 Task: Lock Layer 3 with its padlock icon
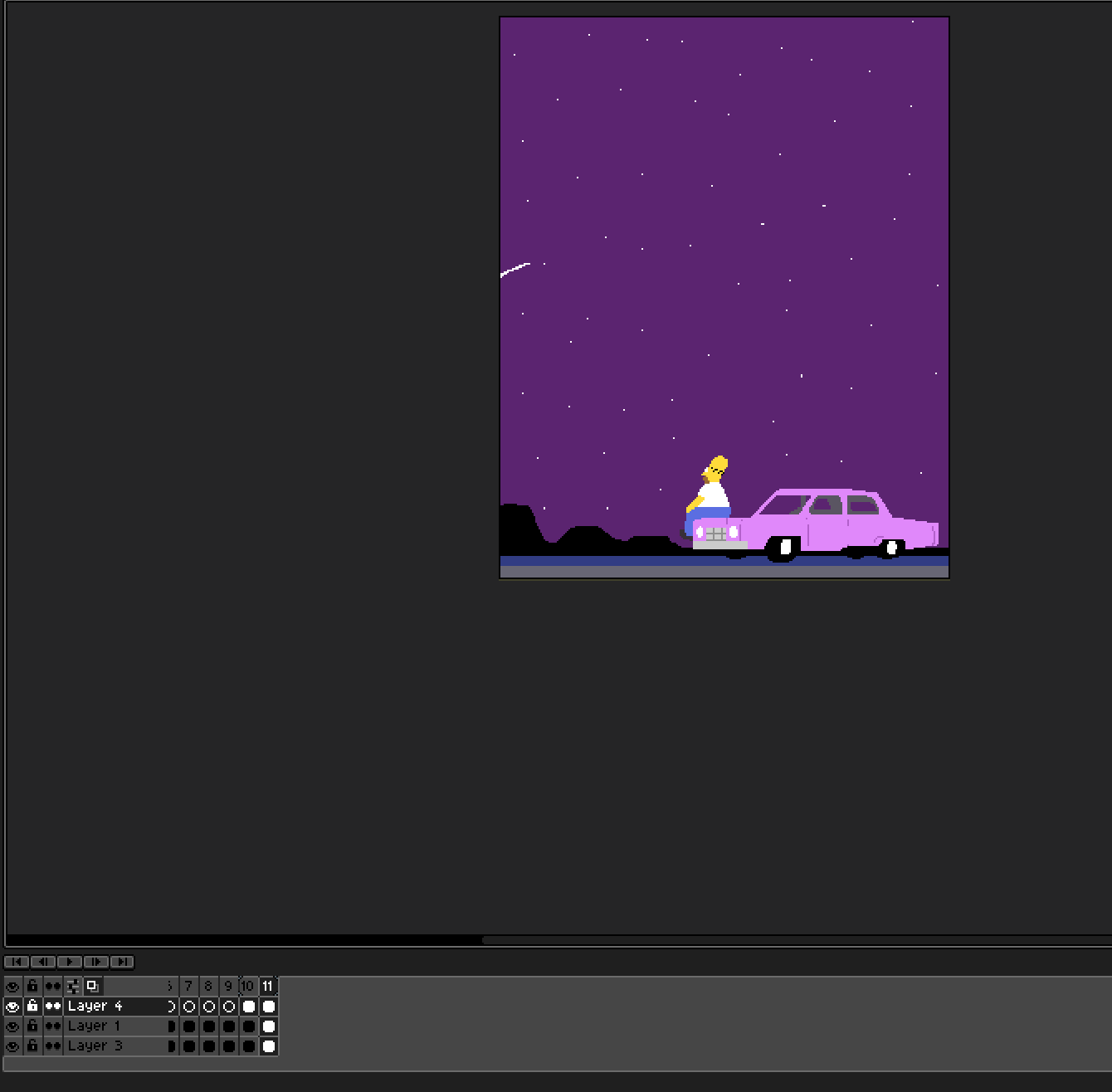coord(32,1046)
